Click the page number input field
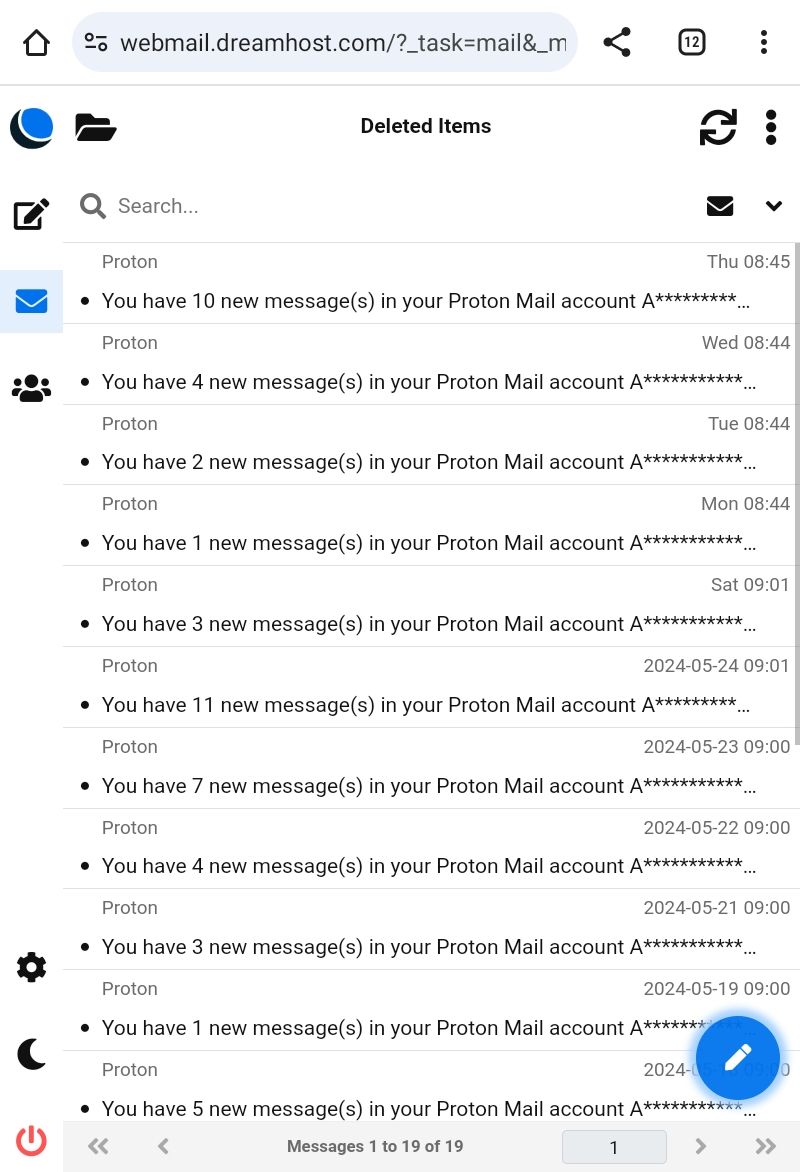This screenshot has height=1172, width=800. (614, 1147)
